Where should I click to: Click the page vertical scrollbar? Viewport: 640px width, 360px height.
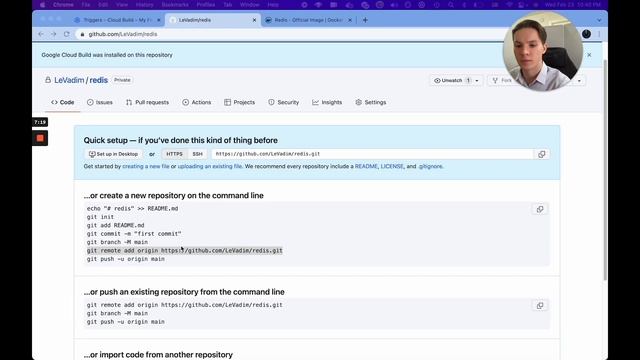click(605, 169)
